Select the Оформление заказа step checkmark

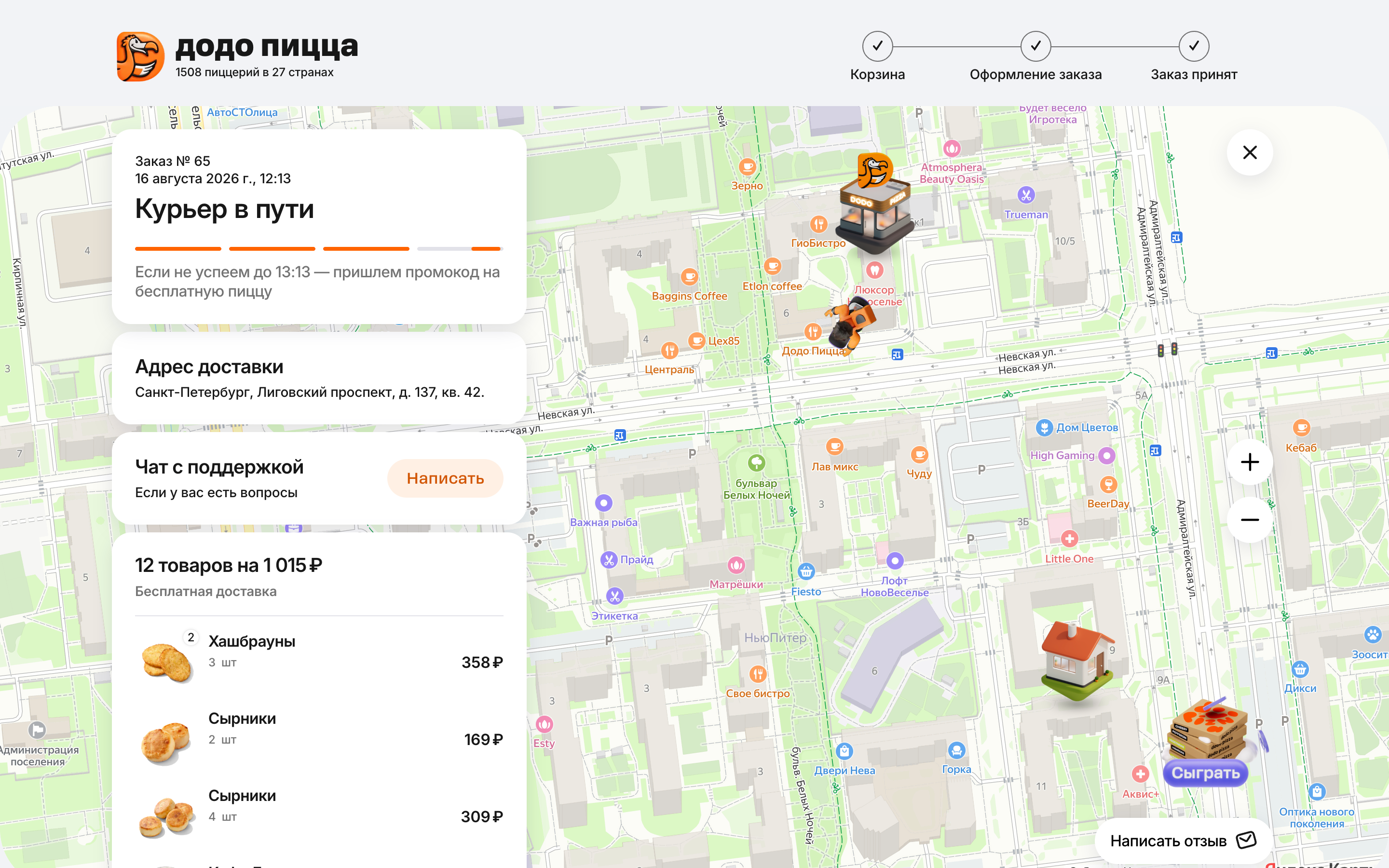click(x=1035, y=46)
